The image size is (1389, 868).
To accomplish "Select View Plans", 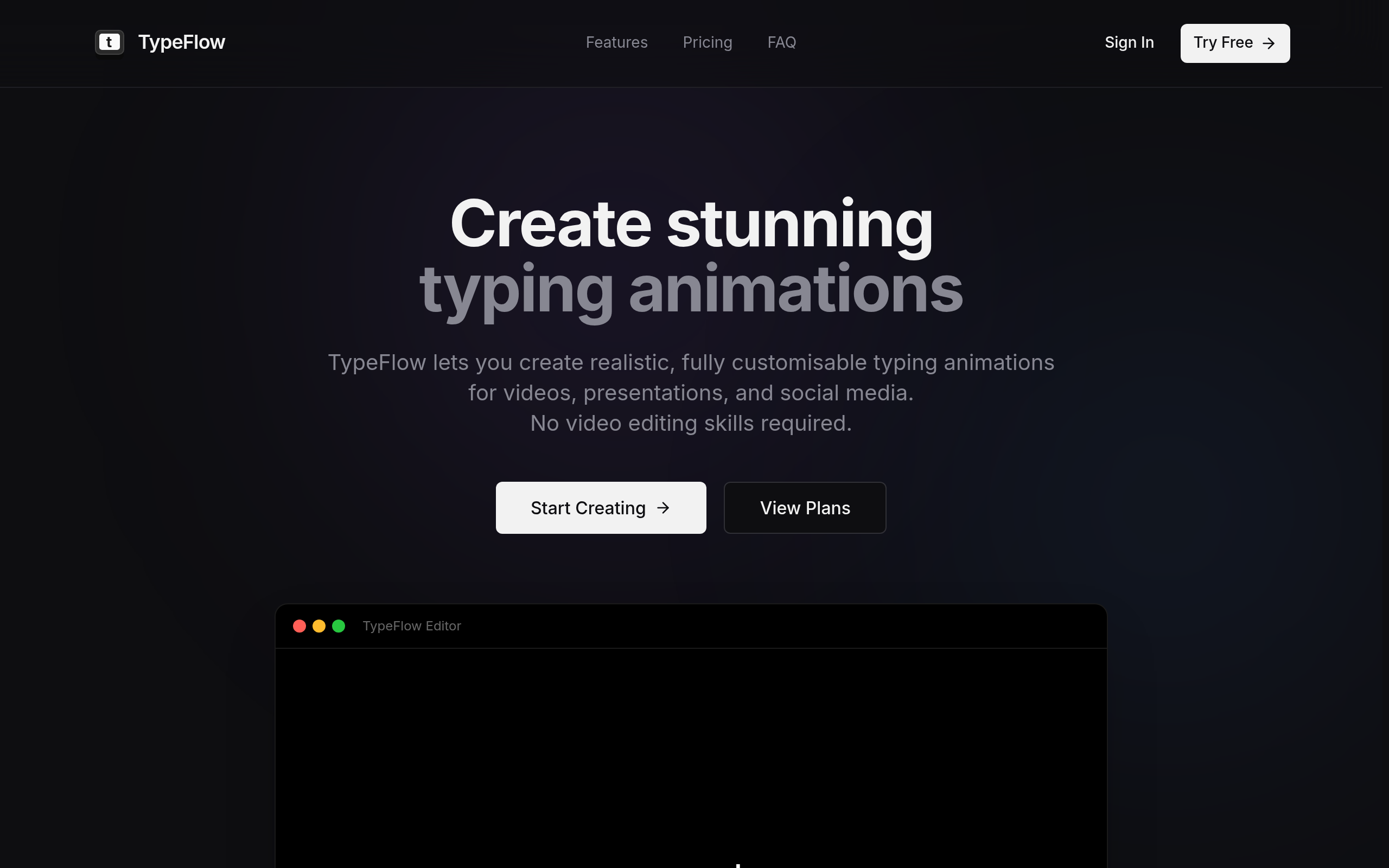I will click(805, 507).
